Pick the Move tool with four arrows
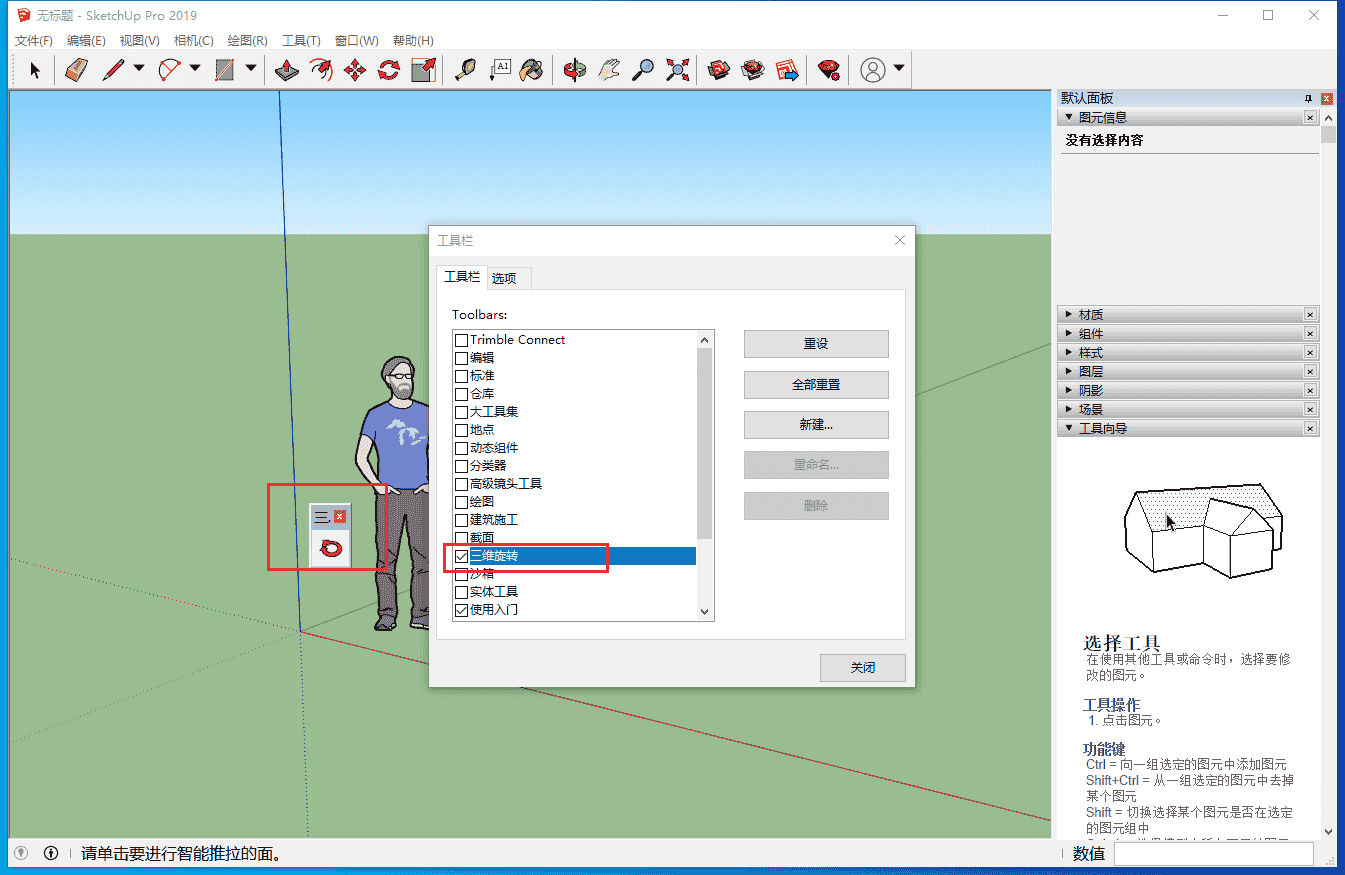The width and height of the screenshot is (1345, 875). coord(355,70)
